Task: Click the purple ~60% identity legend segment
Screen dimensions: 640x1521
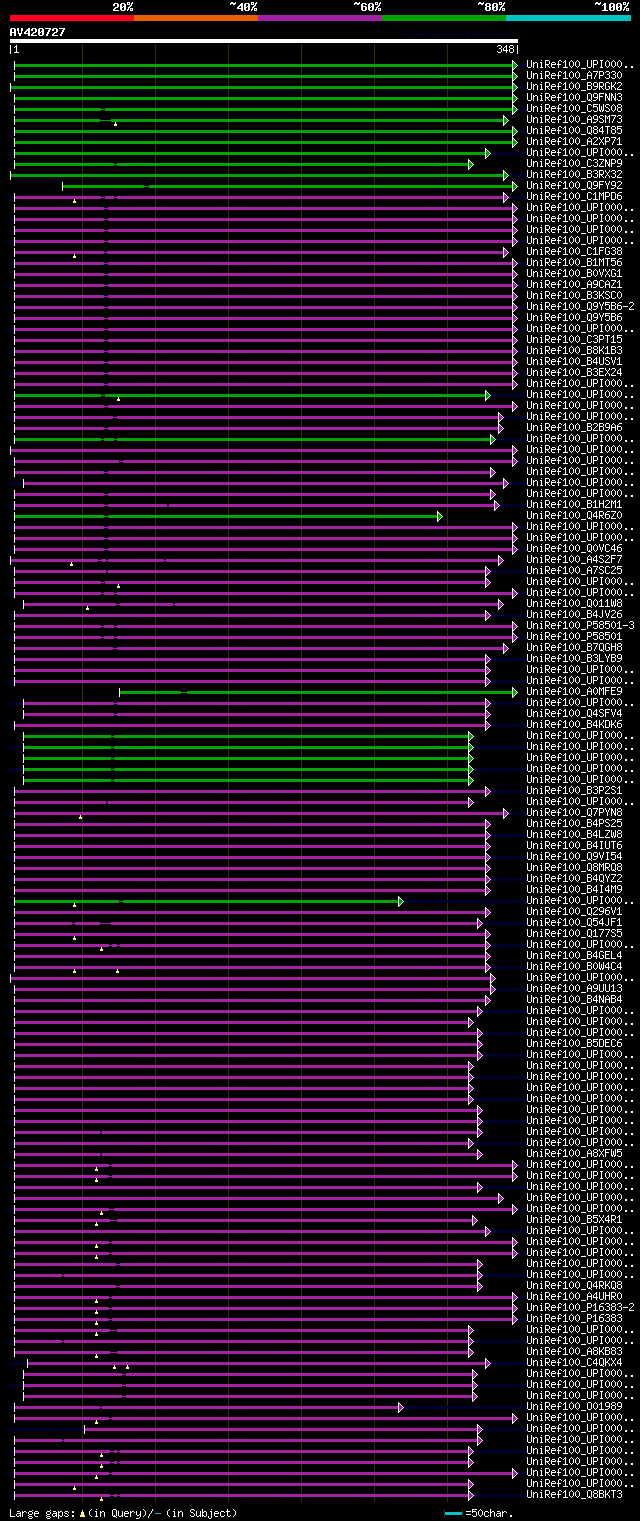Action: (320, 18)
